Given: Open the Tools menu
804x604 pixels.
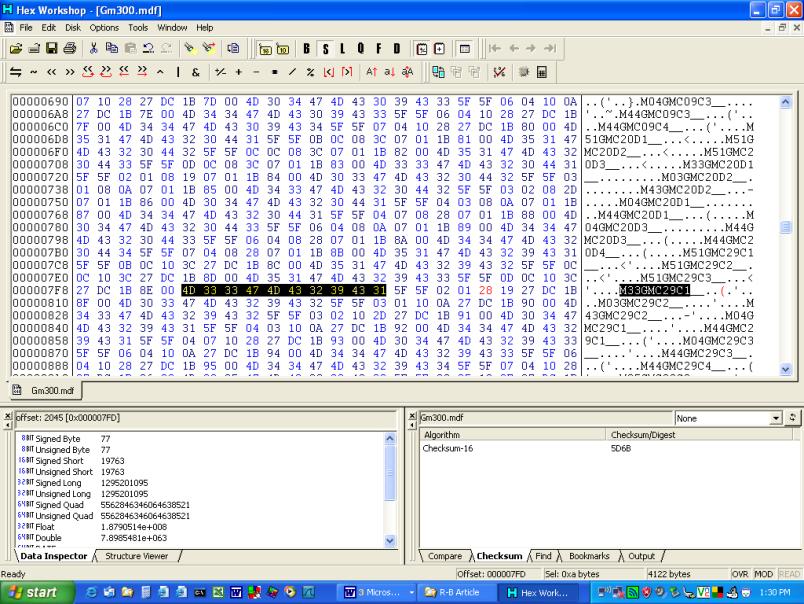Looking at the screenshot, I should tap(138, 27).
